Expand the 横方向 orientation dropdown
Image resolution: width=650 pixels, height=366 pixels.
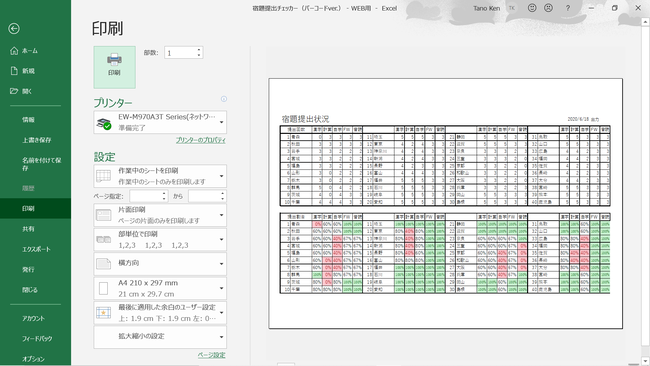[x=160, y=264]
